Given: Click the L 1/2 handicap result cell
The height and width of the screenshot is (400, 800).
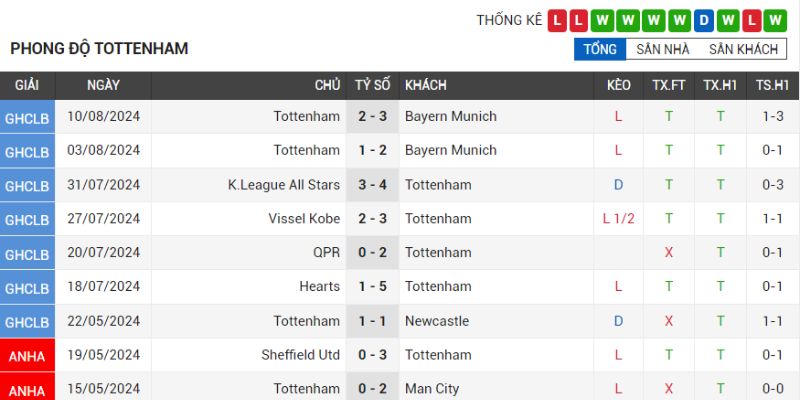Looking at the screenshot, I should click(619, 219).
